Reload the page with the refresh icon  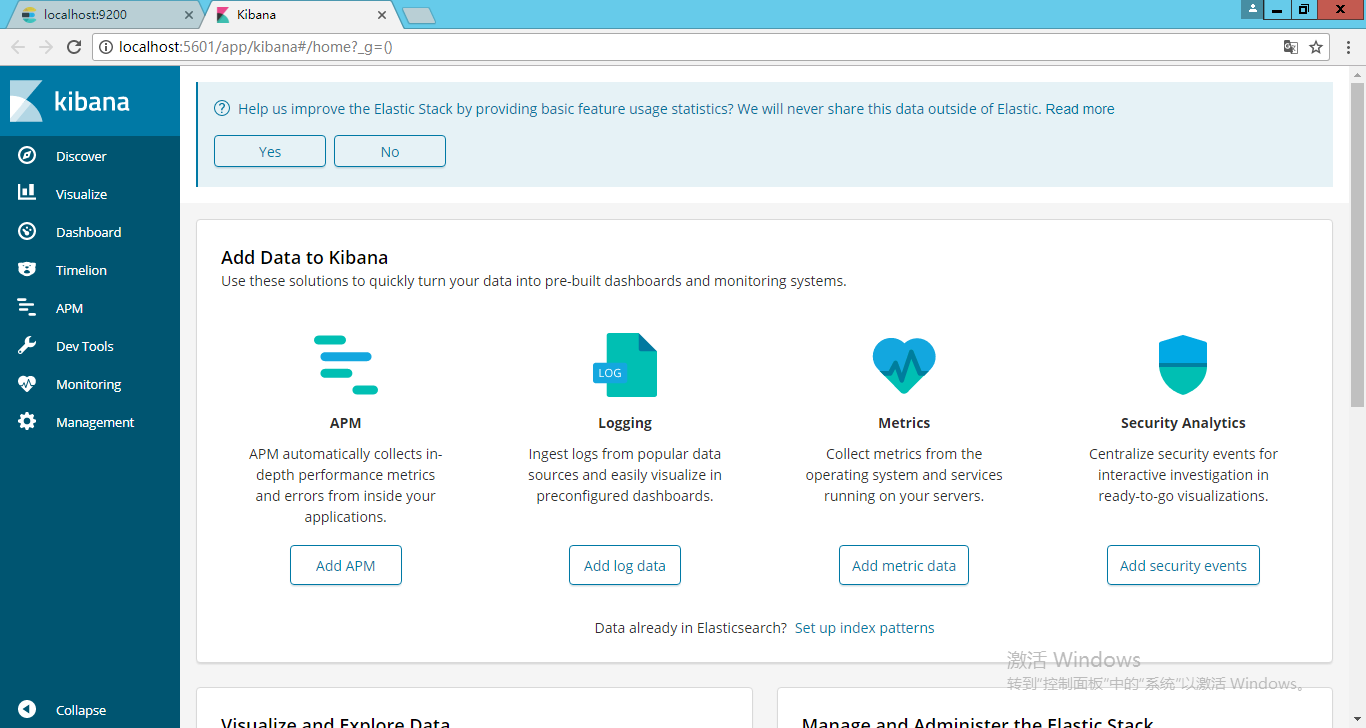(74, 47)
